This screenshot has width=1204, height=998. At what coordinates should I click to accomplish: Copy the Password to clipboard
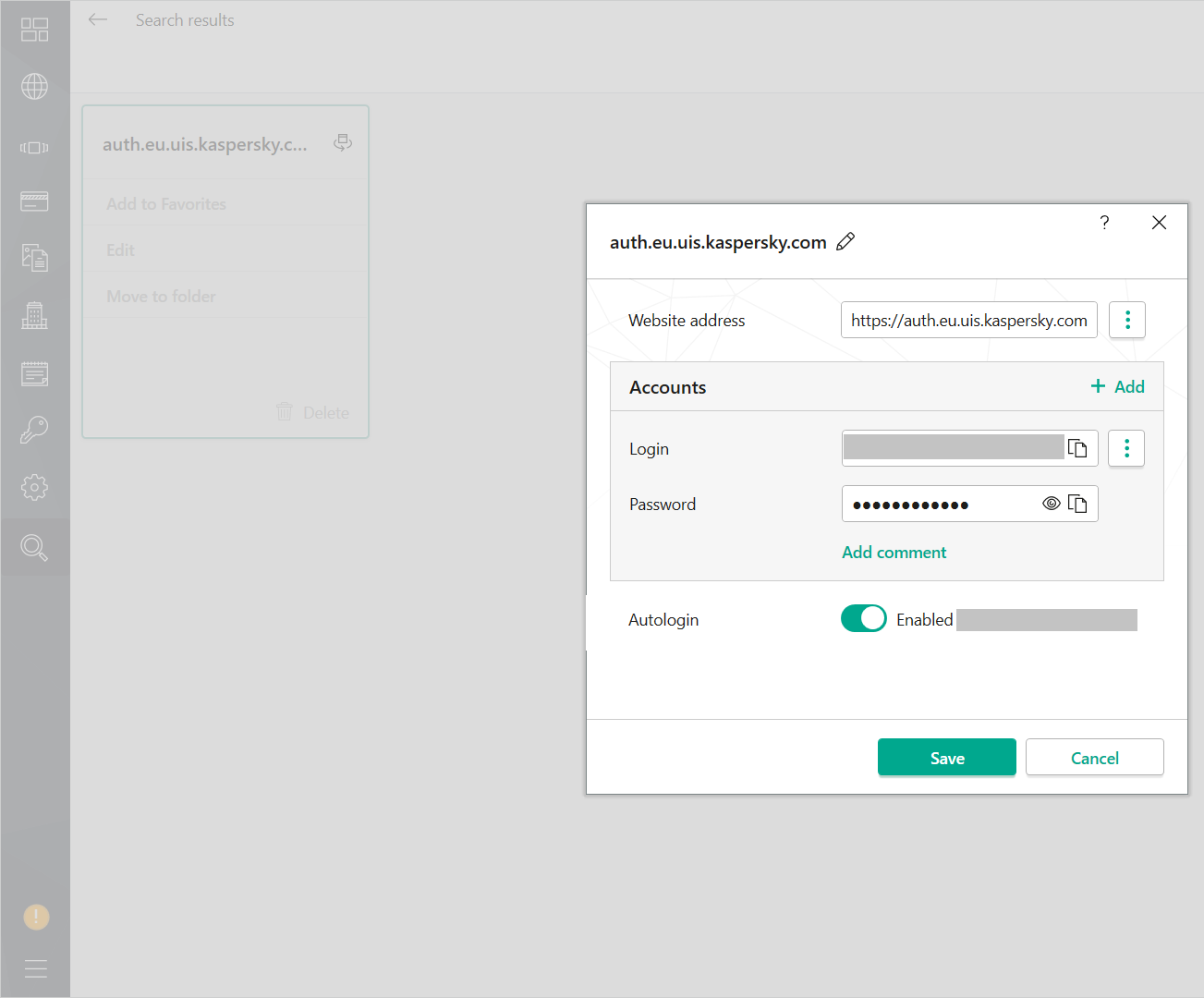coord(1077,504)
